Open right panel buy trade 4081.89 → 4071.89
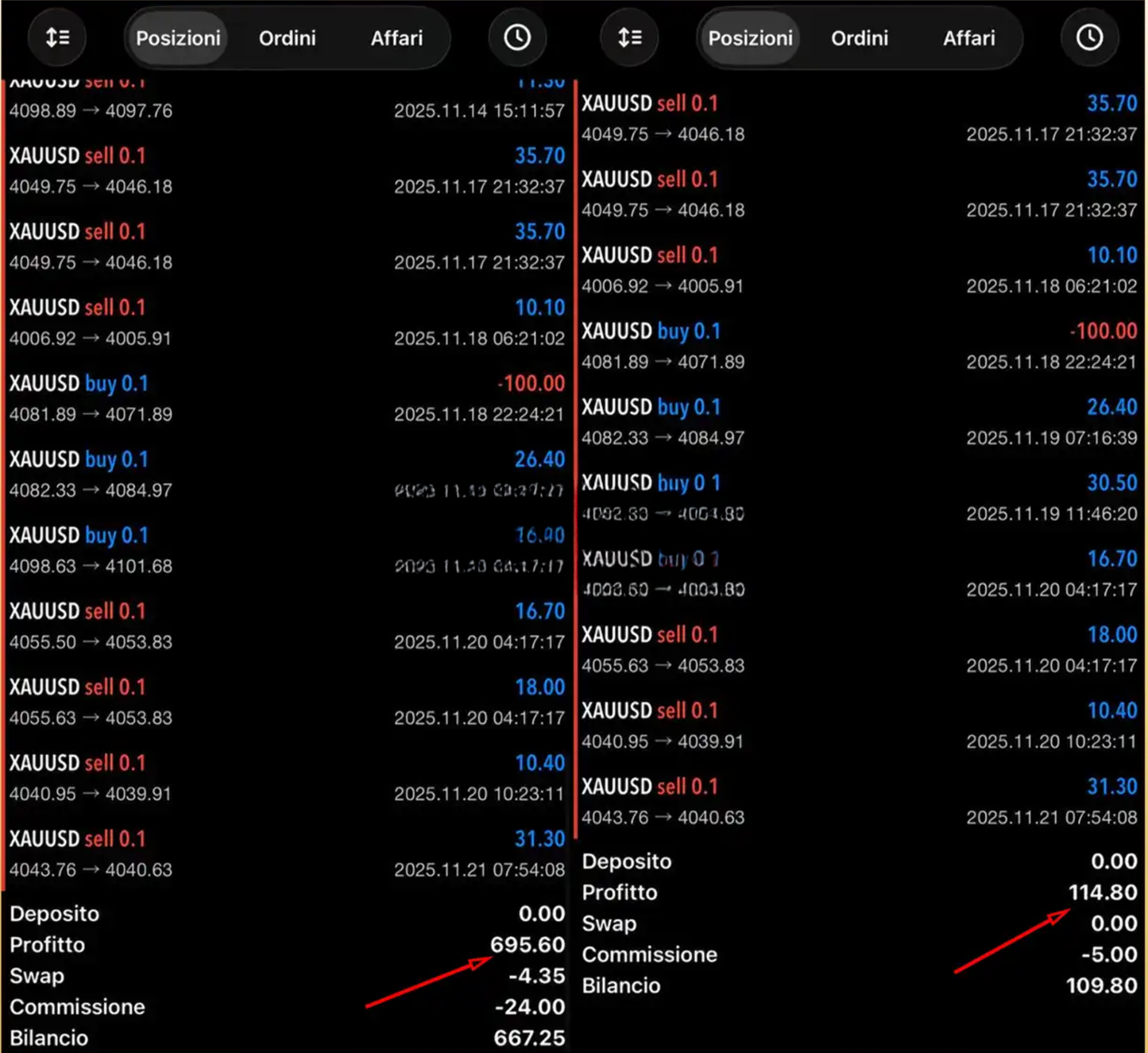 859,346
